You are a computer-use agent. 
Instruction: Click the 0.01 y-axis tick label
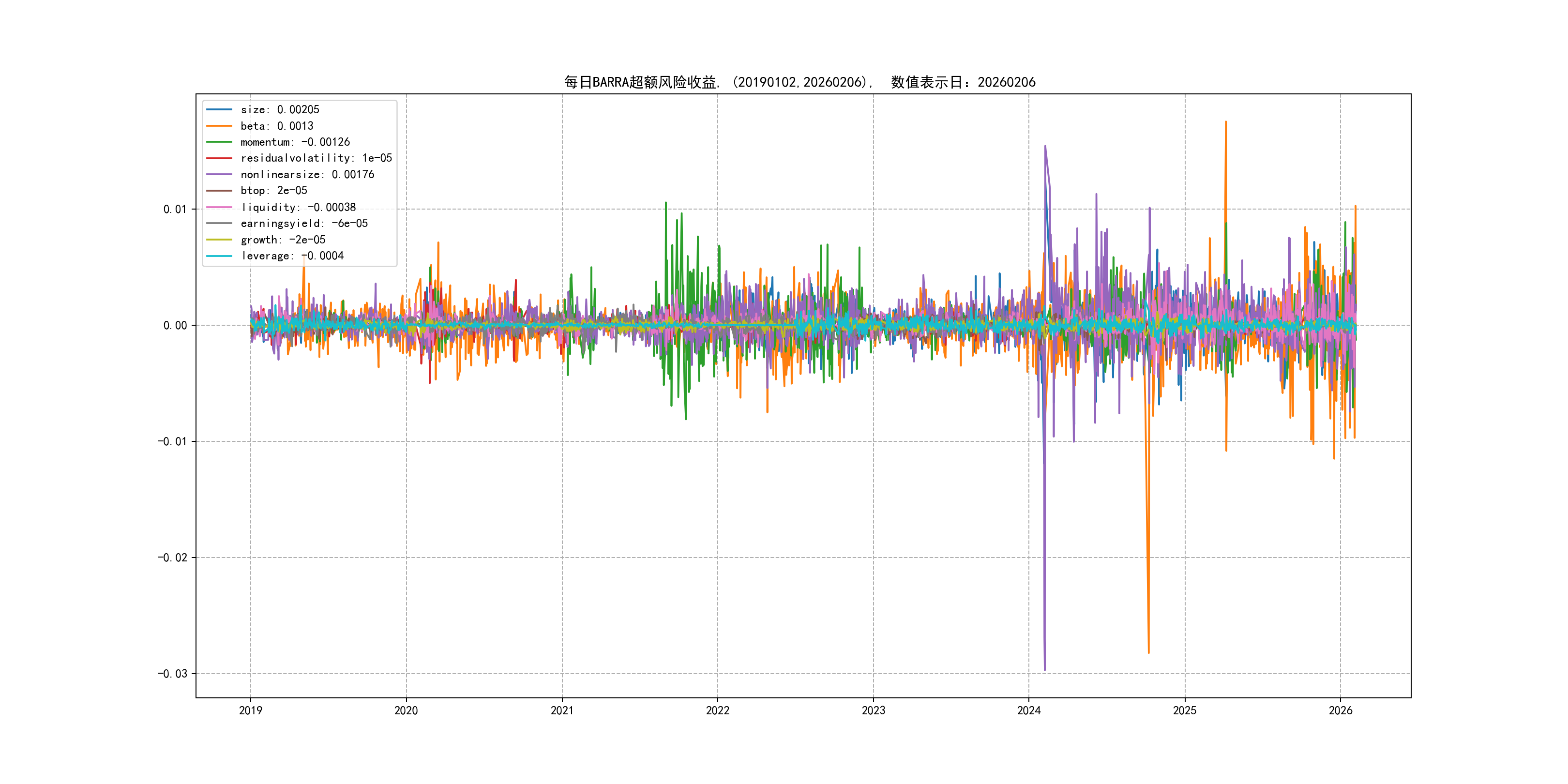click(175, 210)
